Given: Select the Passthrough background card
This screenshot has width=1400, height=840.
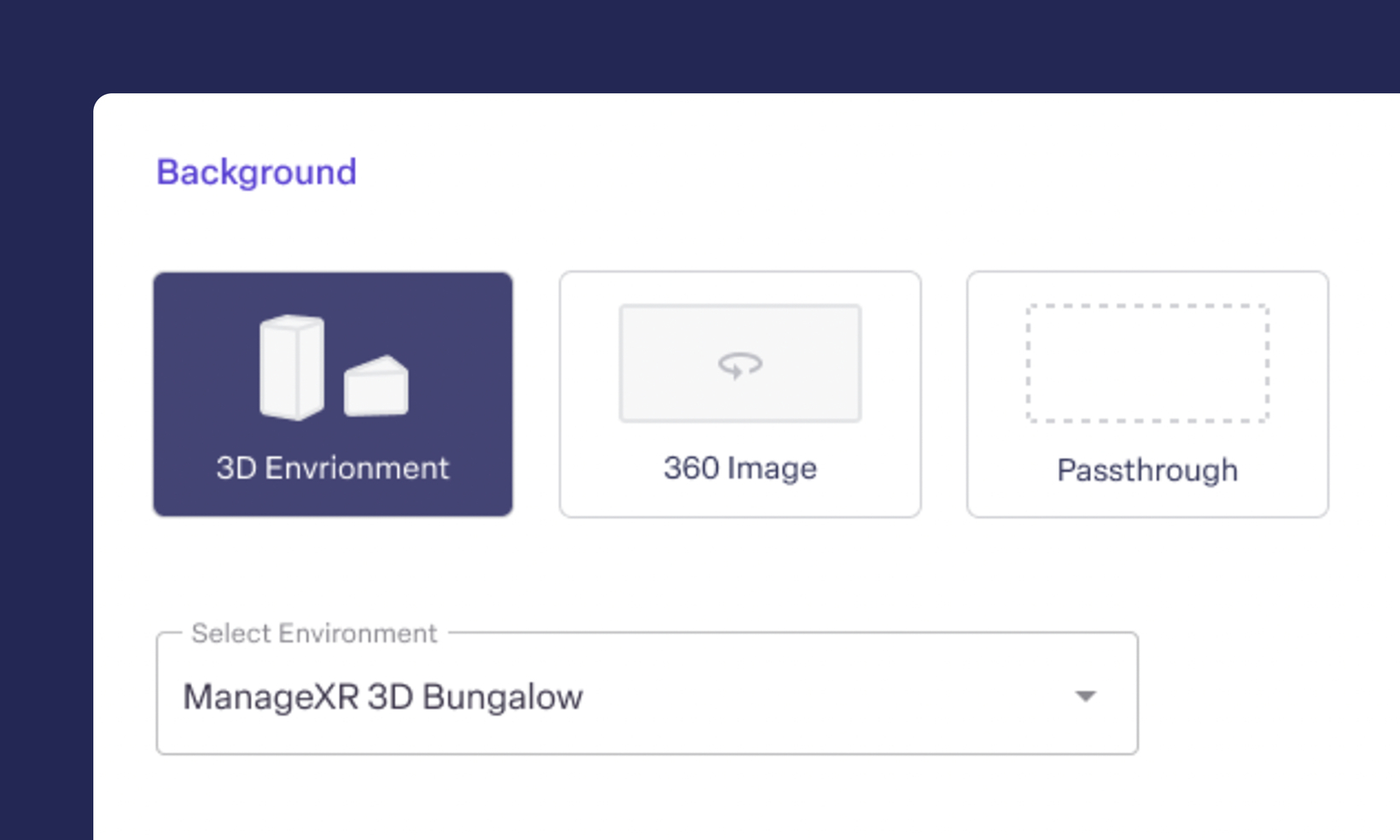Looking at the screenshot, I should click(x=1147, y=394).
